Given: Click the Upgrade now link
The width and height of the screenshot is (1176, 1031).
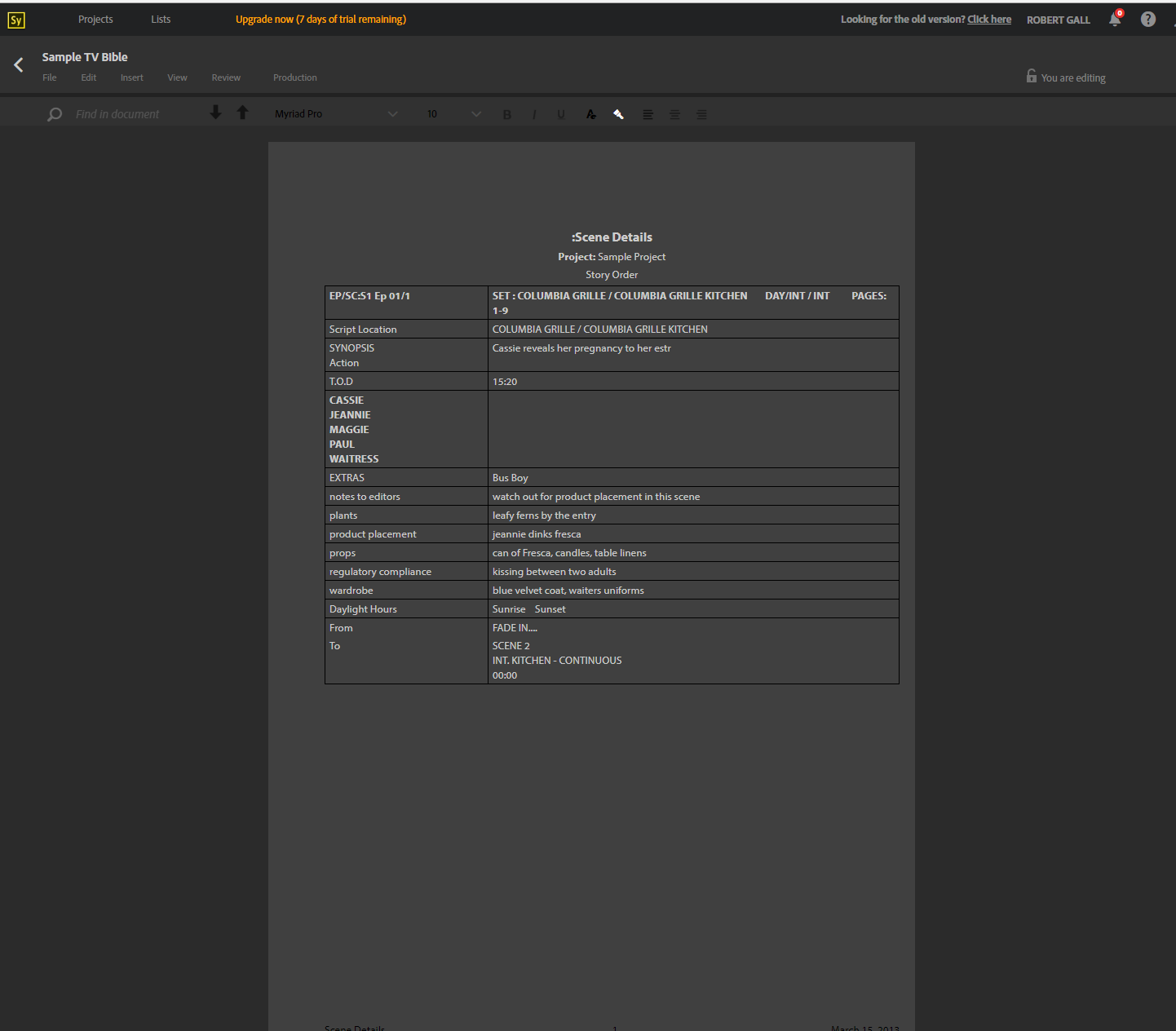Looking at the screenshot, I should [321, 19].
